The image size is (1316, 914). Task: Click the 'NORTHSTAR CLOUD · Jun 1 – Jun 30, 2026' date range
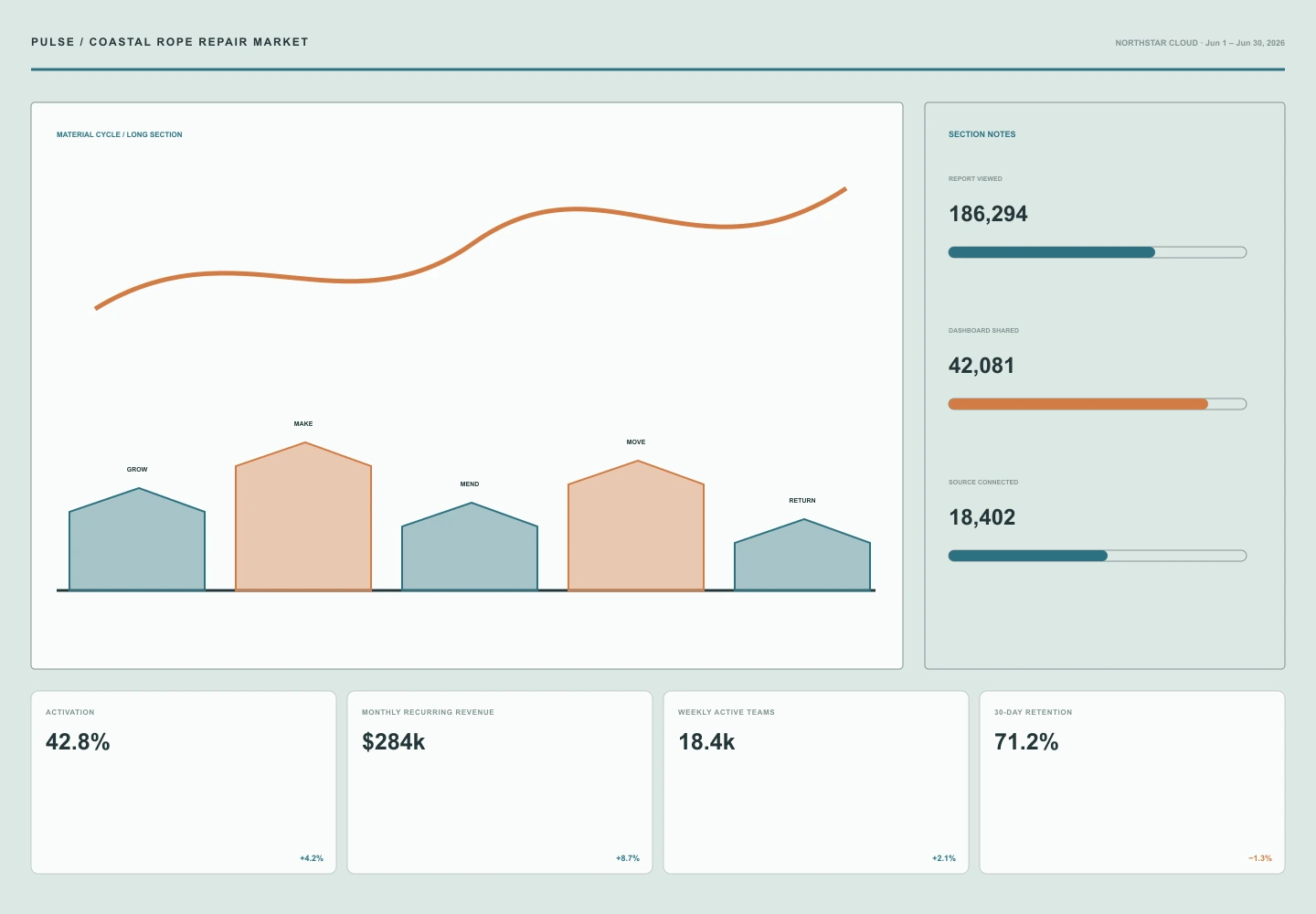1200,43
